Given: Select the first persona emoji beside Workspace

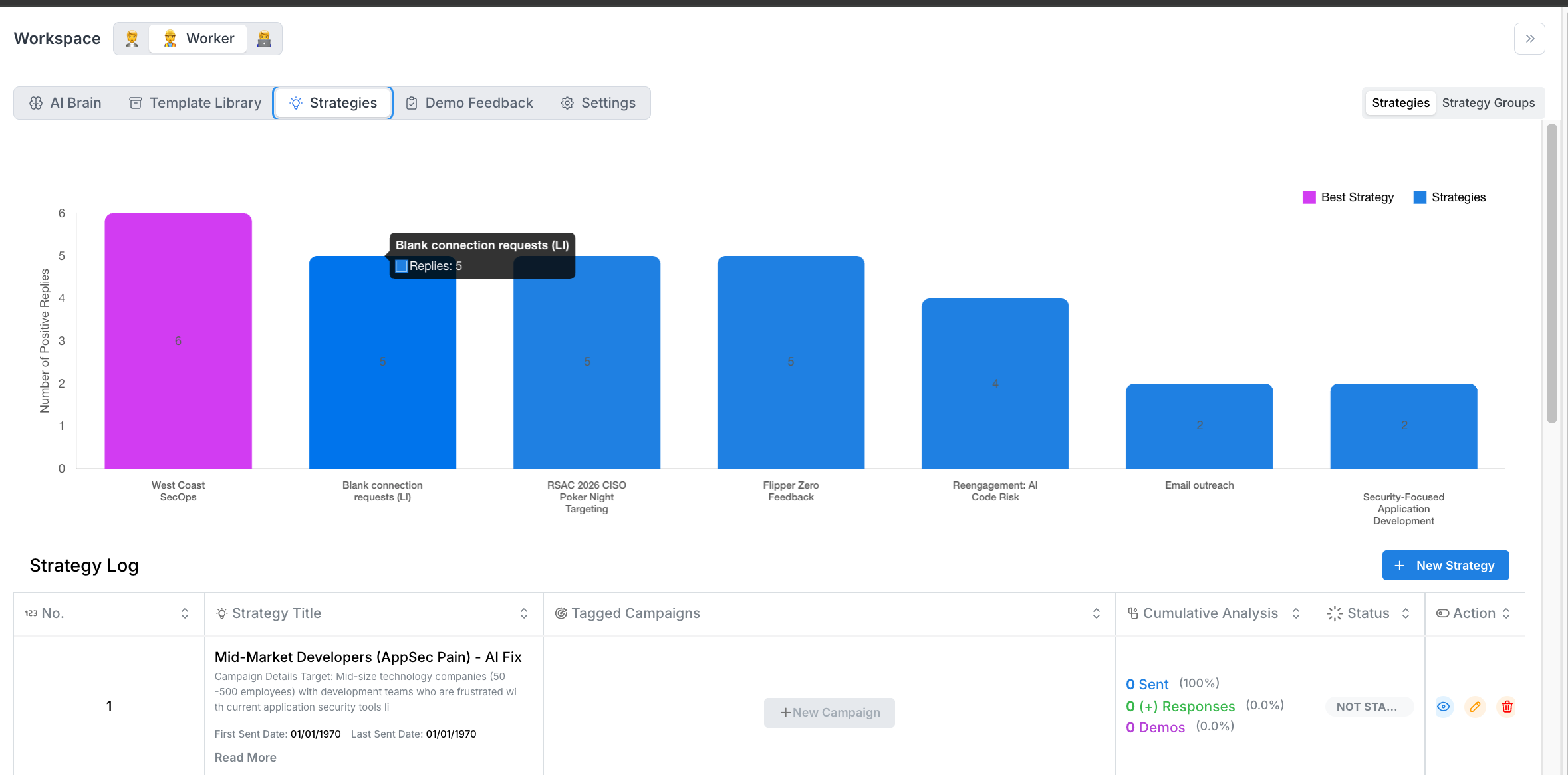Looking at the screenshot, I should coord(132,39).
